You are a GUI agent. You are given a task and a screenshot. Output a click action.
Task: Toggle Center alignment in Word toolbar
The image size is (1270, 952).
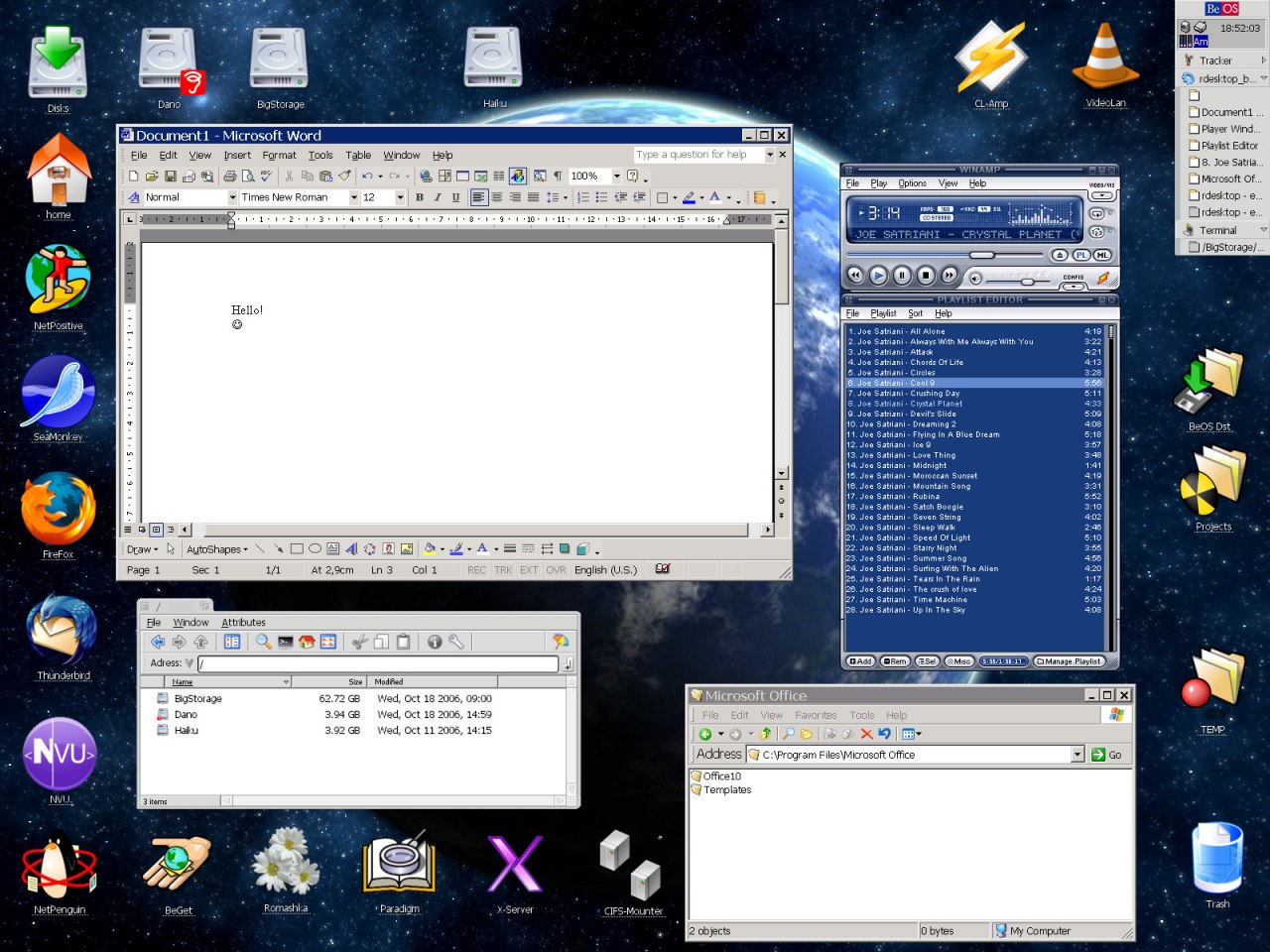click(496, 197)
